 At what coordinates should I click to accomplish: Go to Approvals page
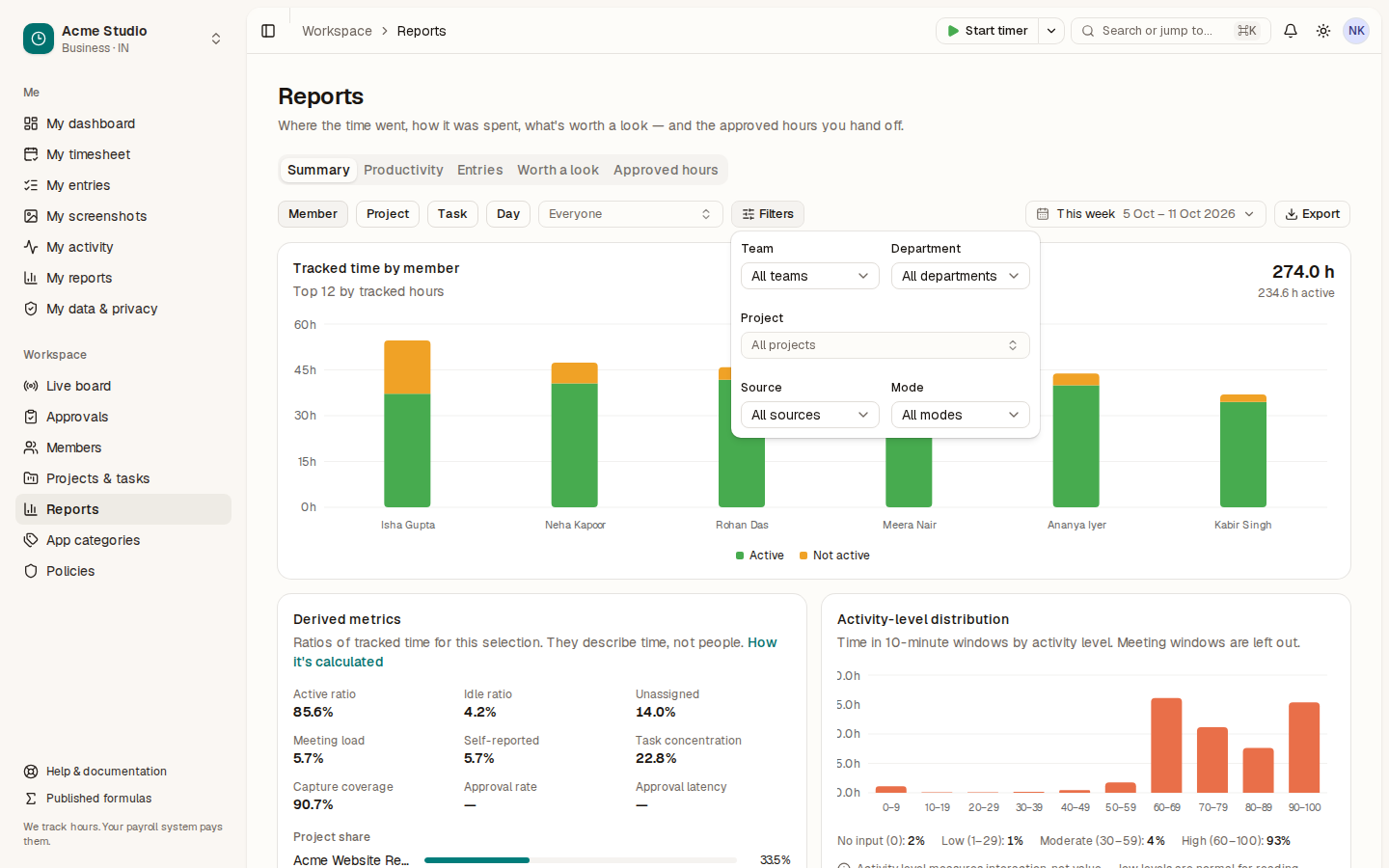pos(123,417)
